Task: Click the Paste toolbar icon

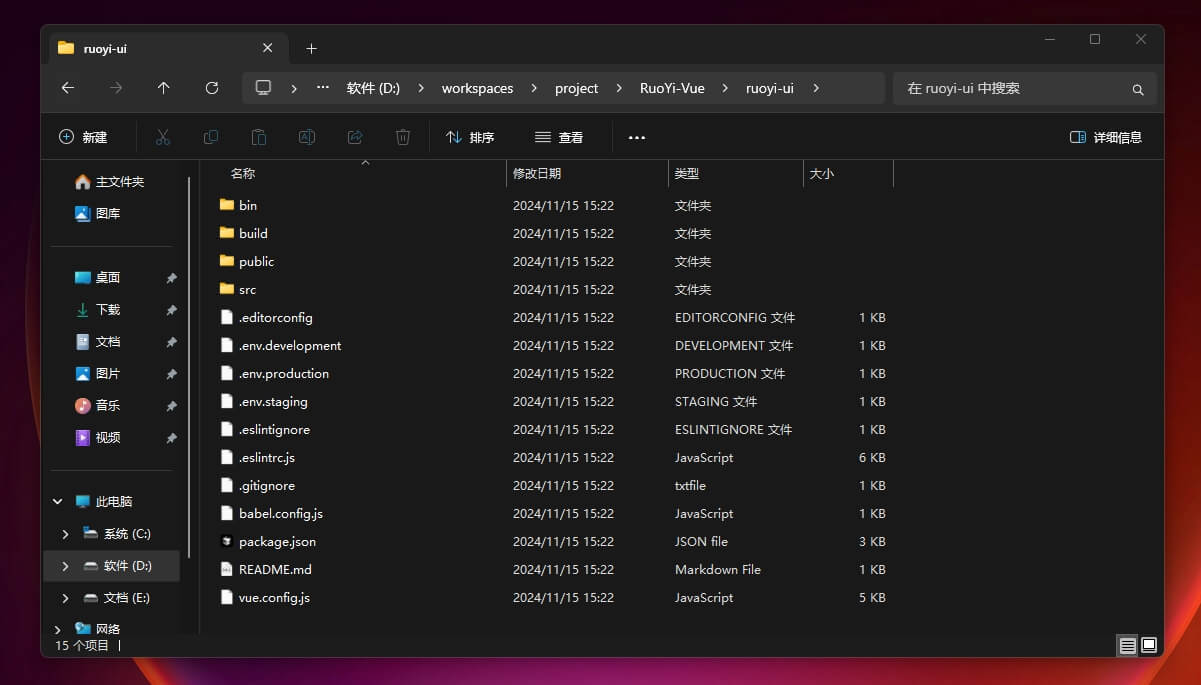Action: 259,137
